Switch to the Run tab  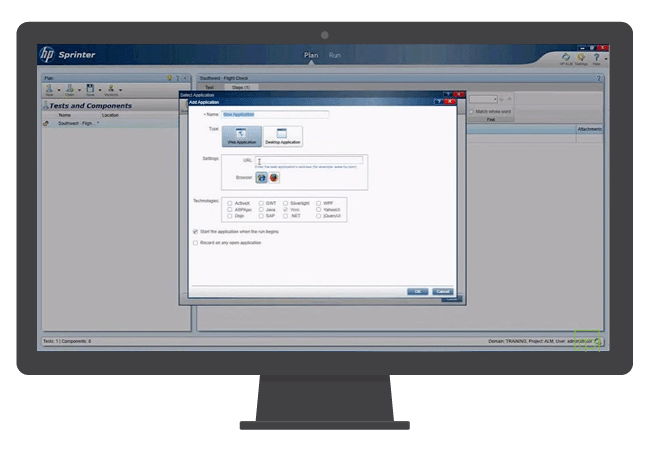335,55
